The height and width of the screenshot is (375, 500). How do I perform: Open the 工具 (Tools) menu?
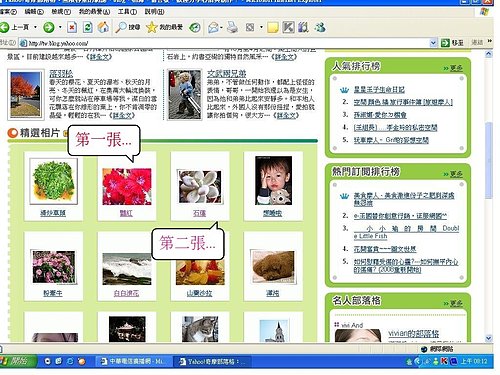[x=127, y=12]
